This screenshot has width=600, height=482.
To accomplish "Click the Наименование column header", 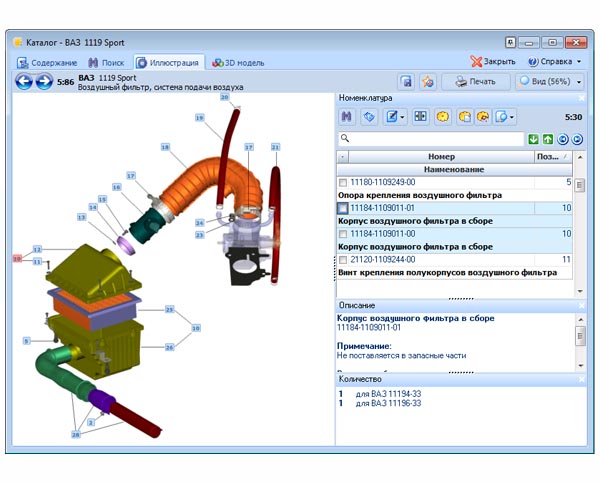I will (x=454, y=169).
